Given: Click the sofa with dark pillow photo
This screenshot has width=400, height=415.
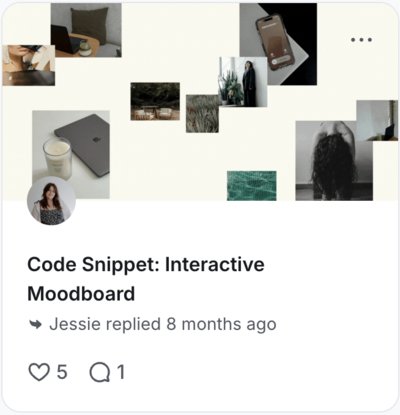Looking at the screenshot, I should click(x=86, y=30).
